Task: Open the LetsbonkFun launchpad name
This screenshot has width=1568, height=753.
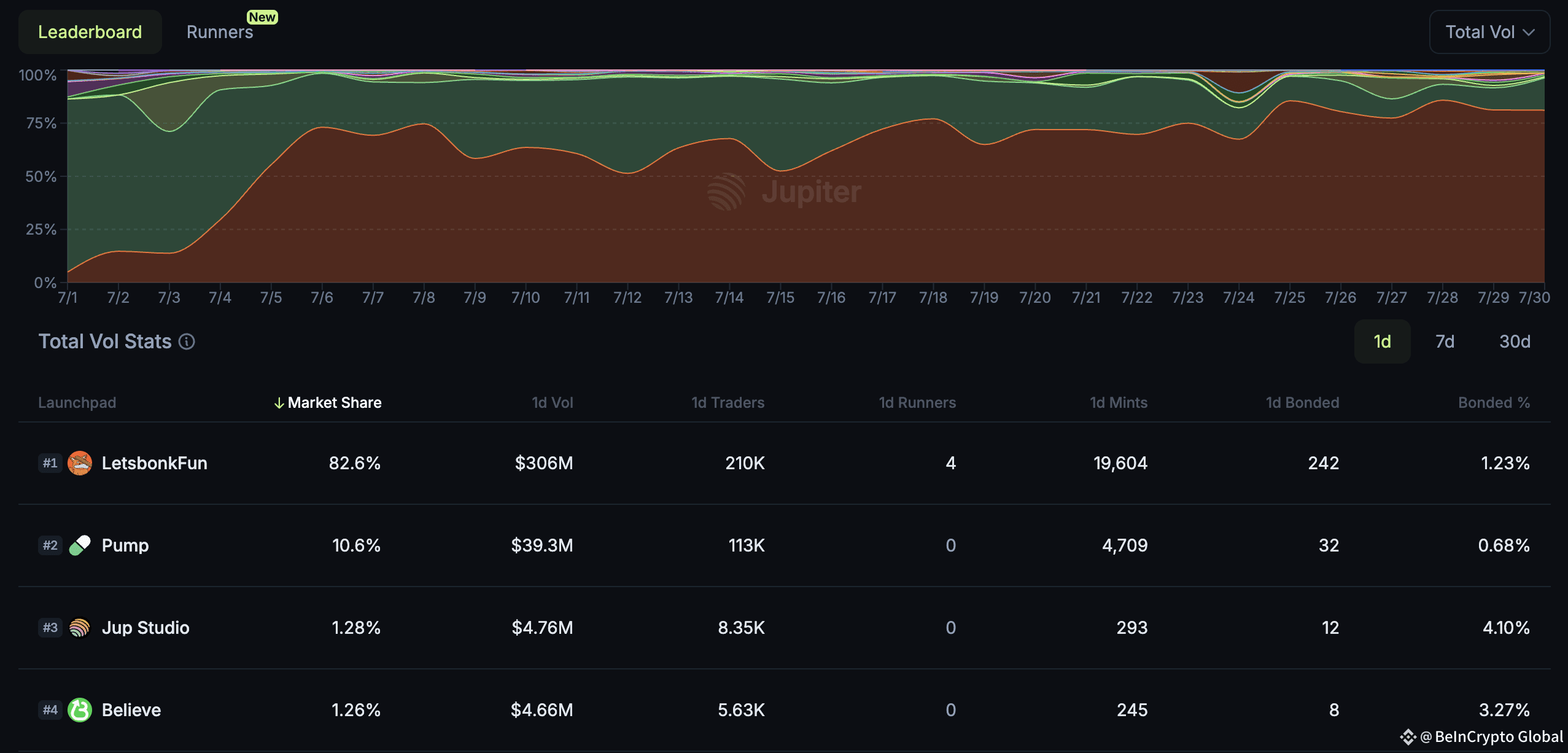Action: pos(154,463)
